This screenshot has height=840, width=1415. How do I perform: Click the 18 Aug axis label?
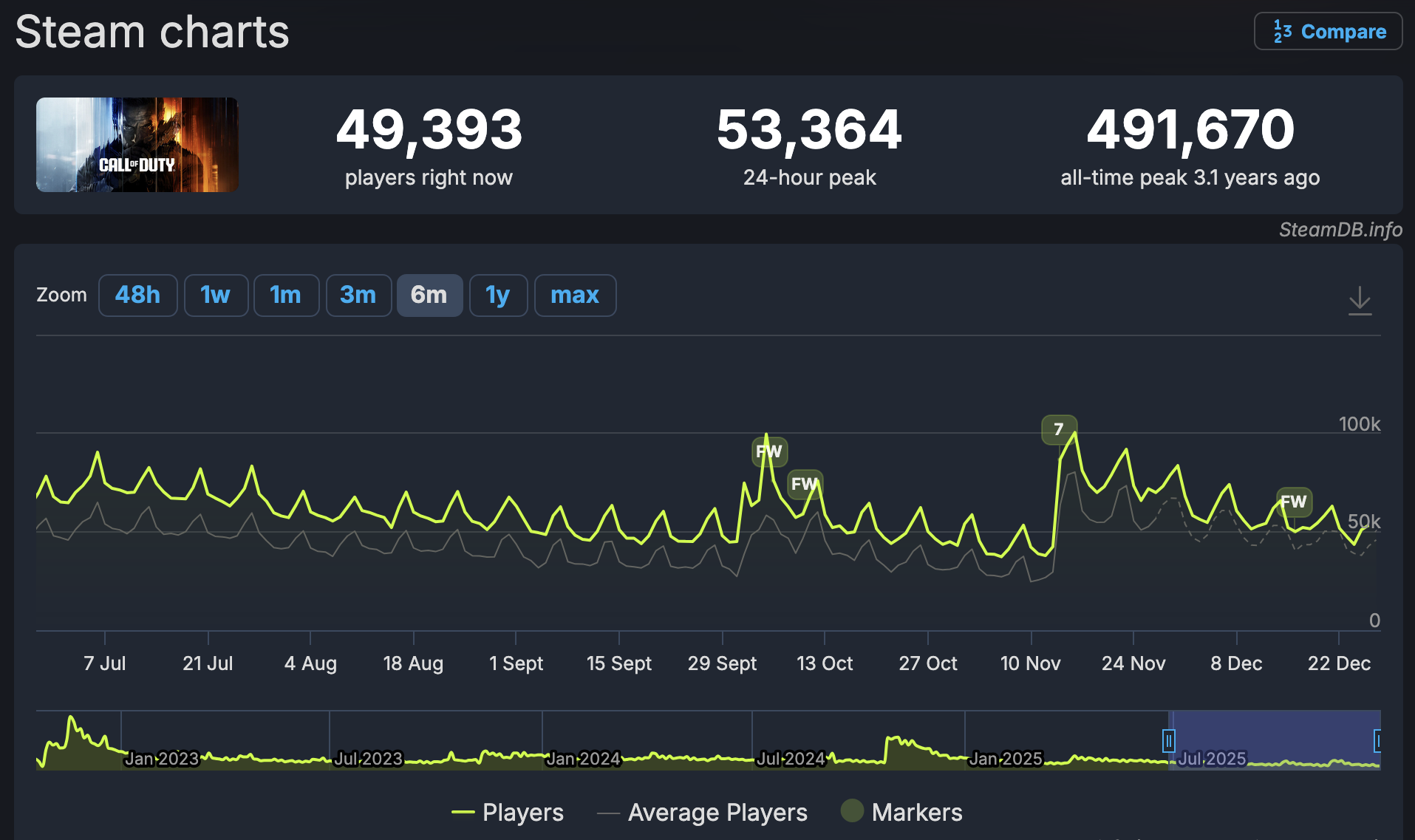tap(413, 663)
